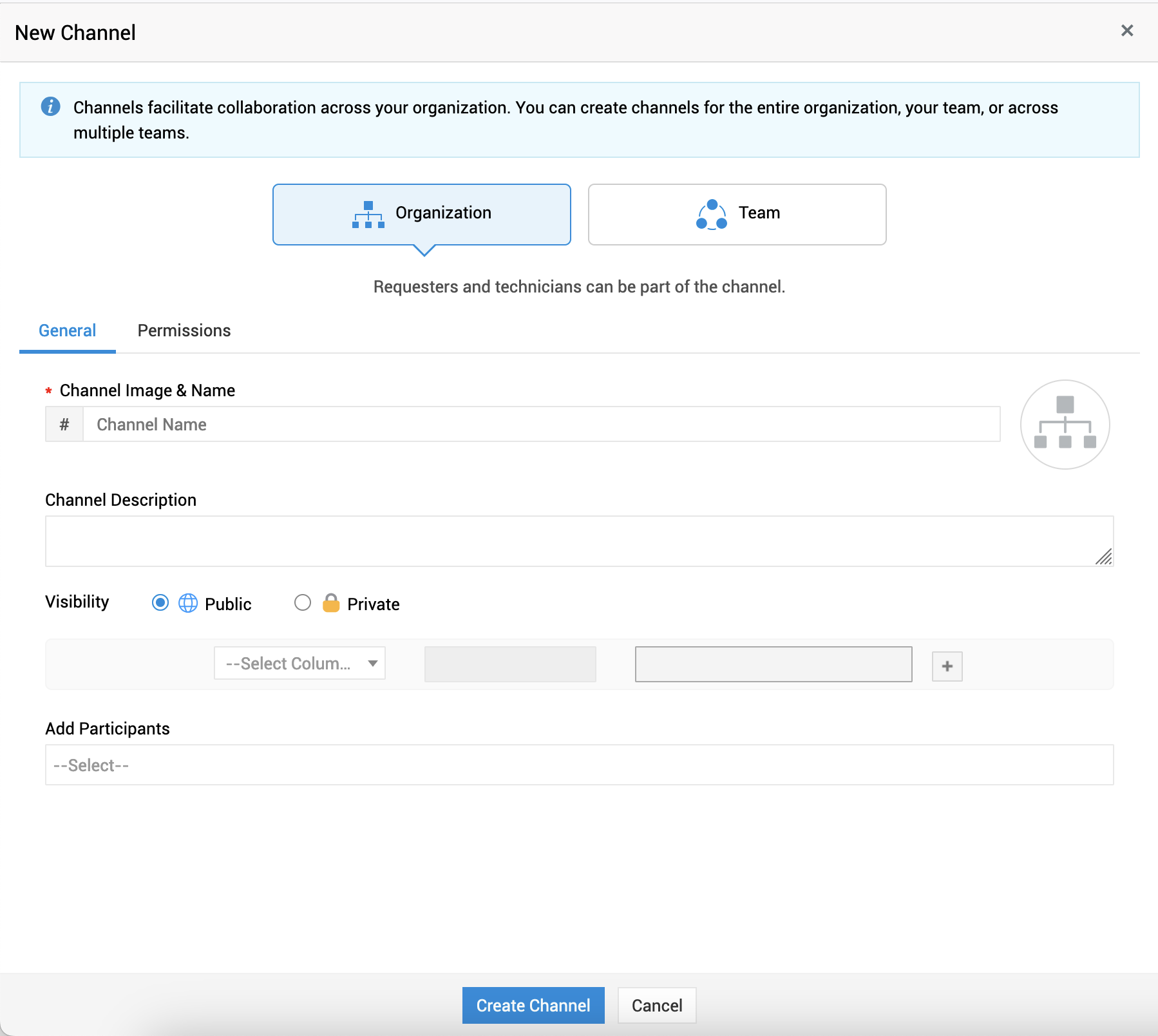Choose the Team channel type
1158x1036 pixels.
(x=737, y=214)
